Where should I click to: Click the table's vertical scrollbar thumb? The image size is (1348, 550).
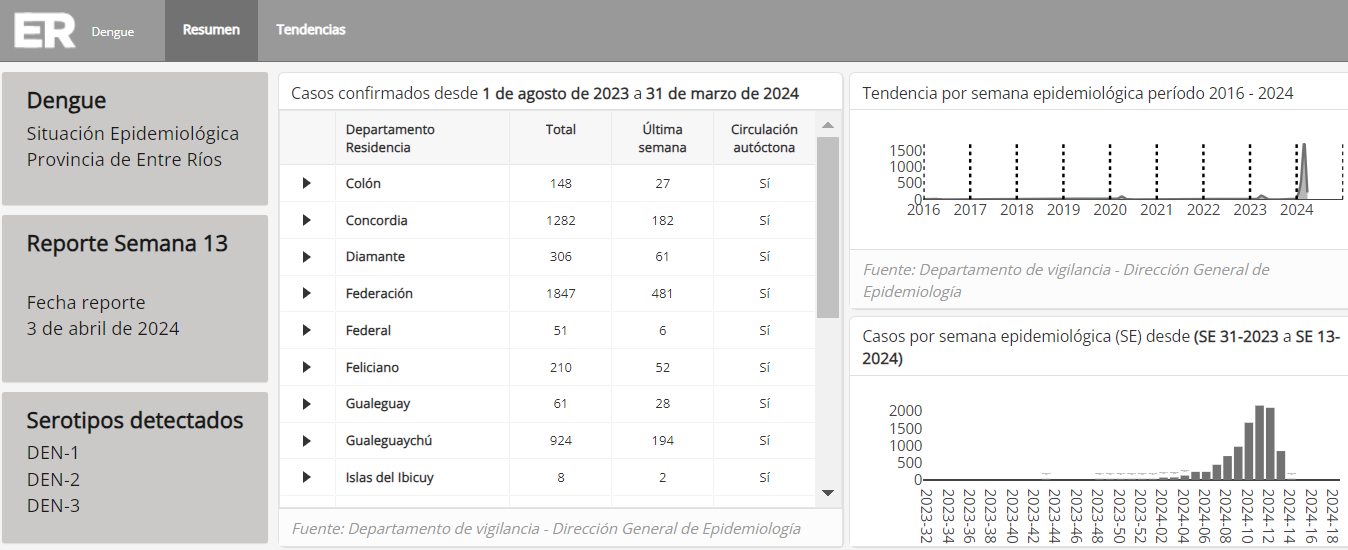[x=827, y=227]
